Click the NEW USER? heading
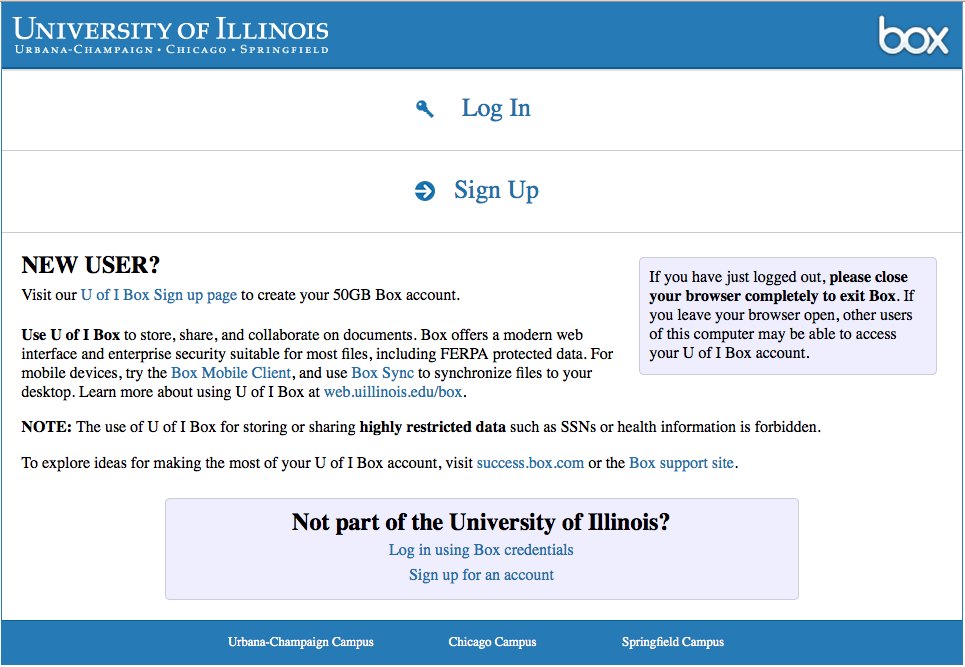Viewport: 965px width, 667px height. [x=90, y=265]
